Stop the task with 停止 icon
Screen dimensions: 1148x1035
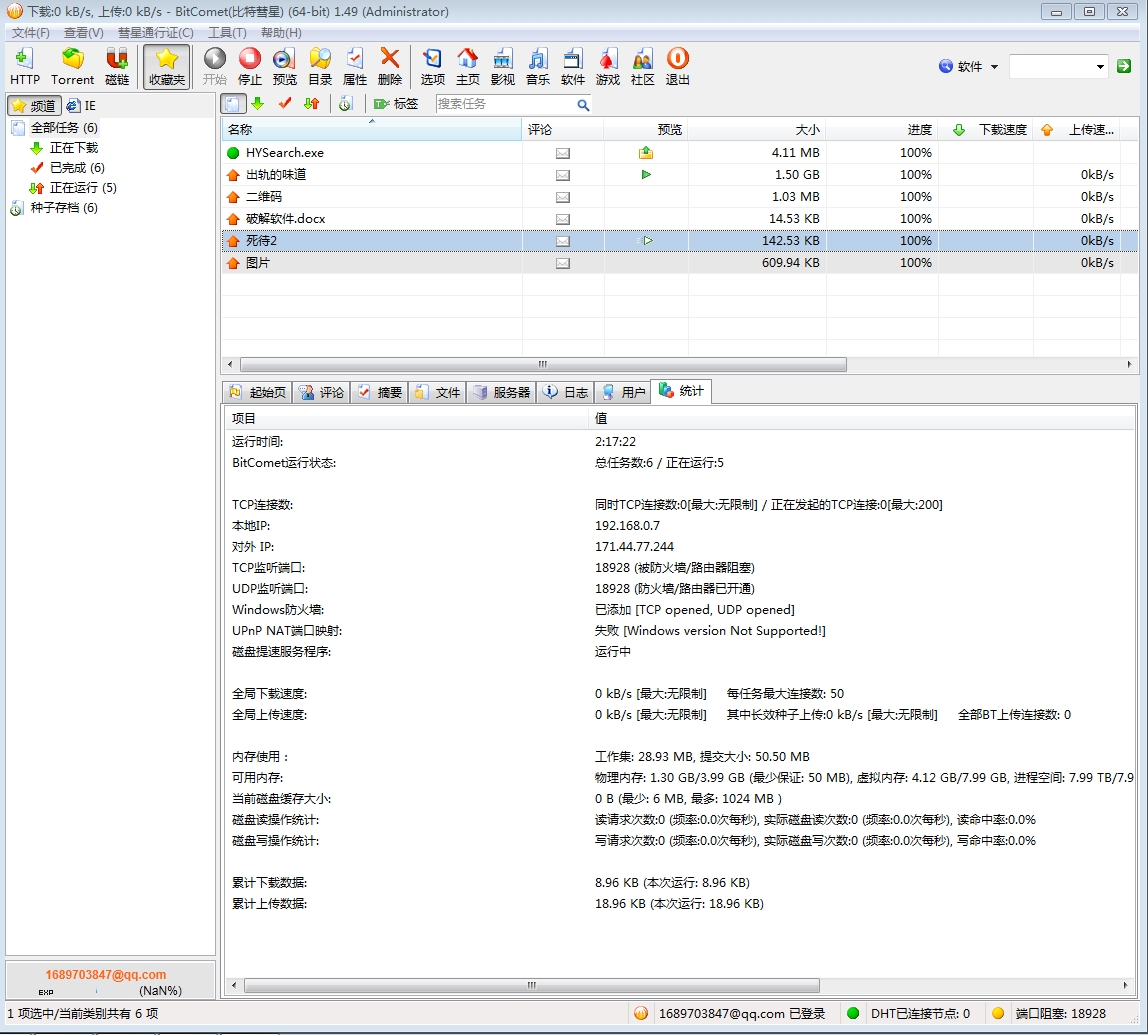(x=250, y=67)
